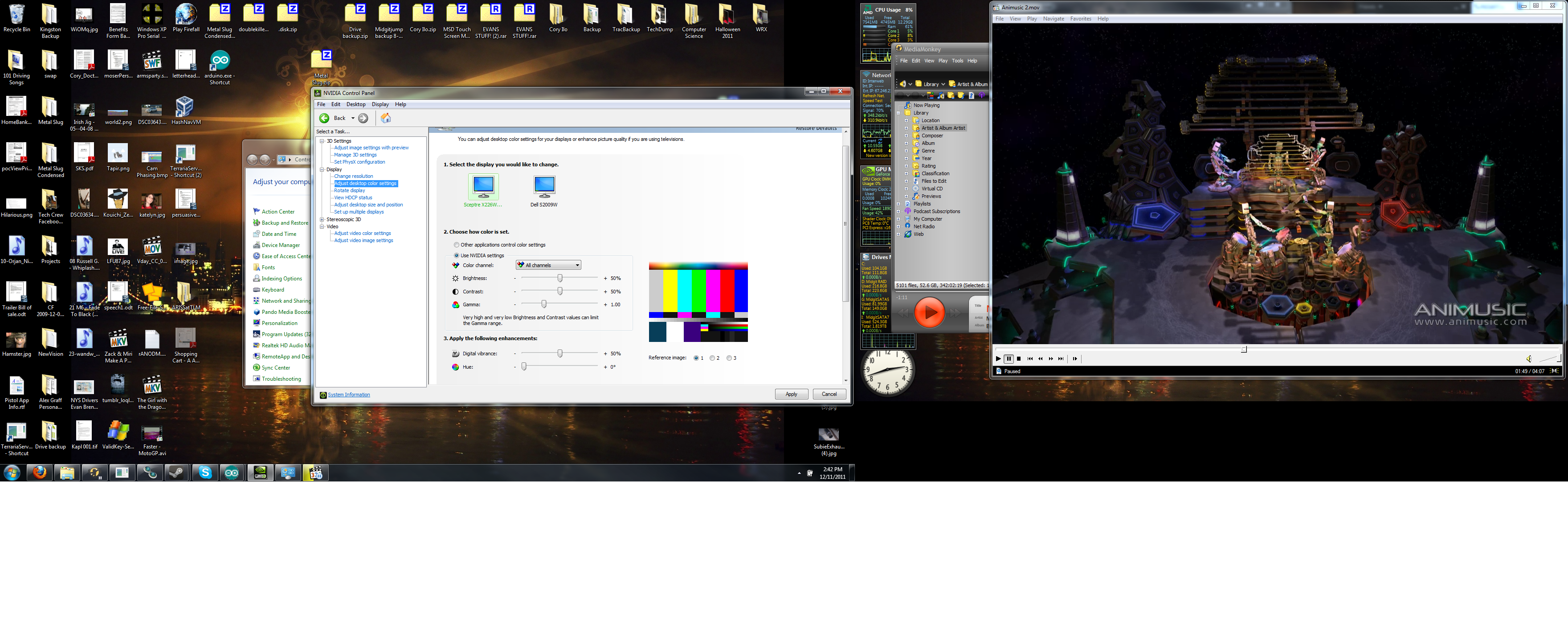Choose reference image 1

[696, 358]
